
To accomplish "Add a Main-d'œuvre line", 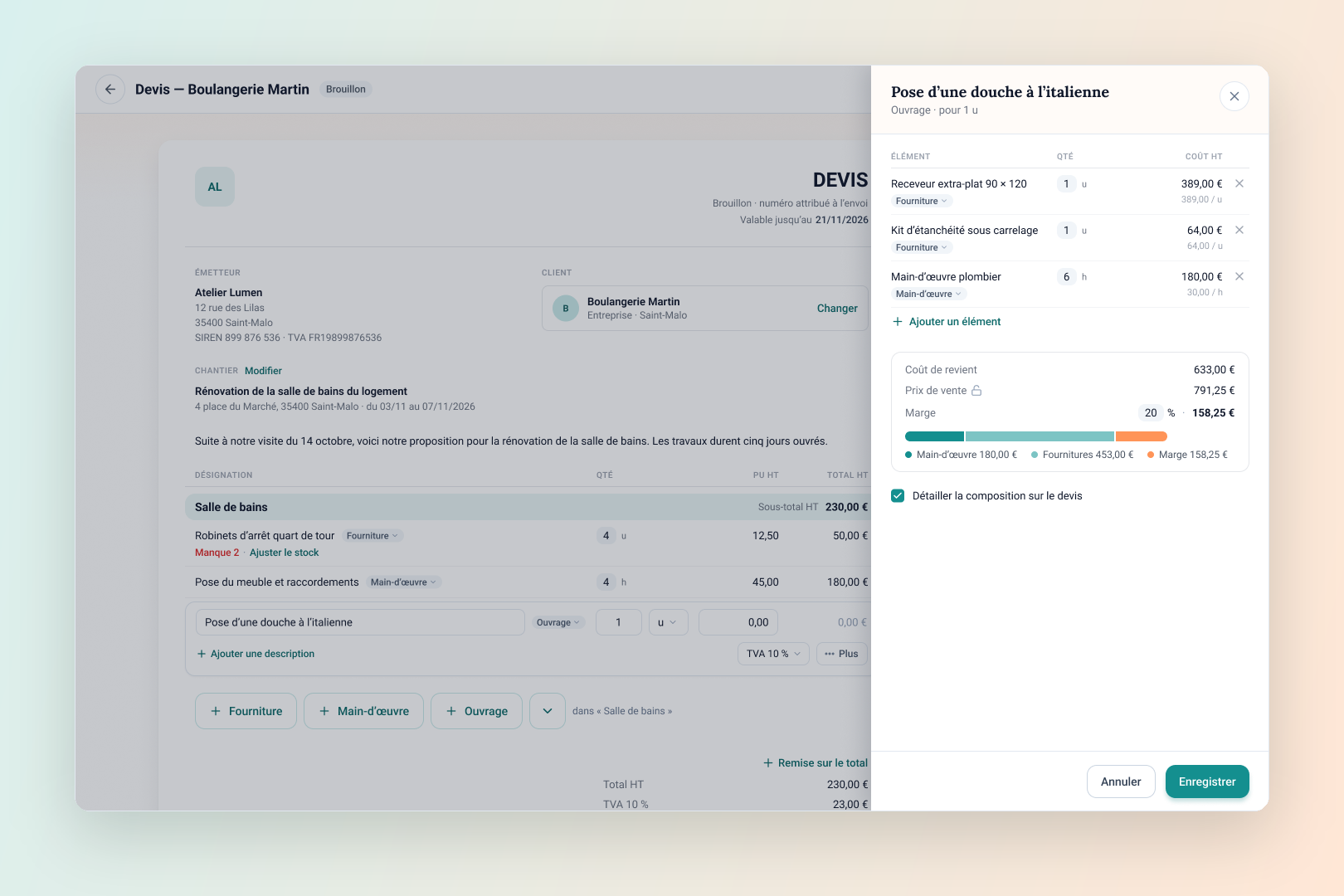I will 363,711.
